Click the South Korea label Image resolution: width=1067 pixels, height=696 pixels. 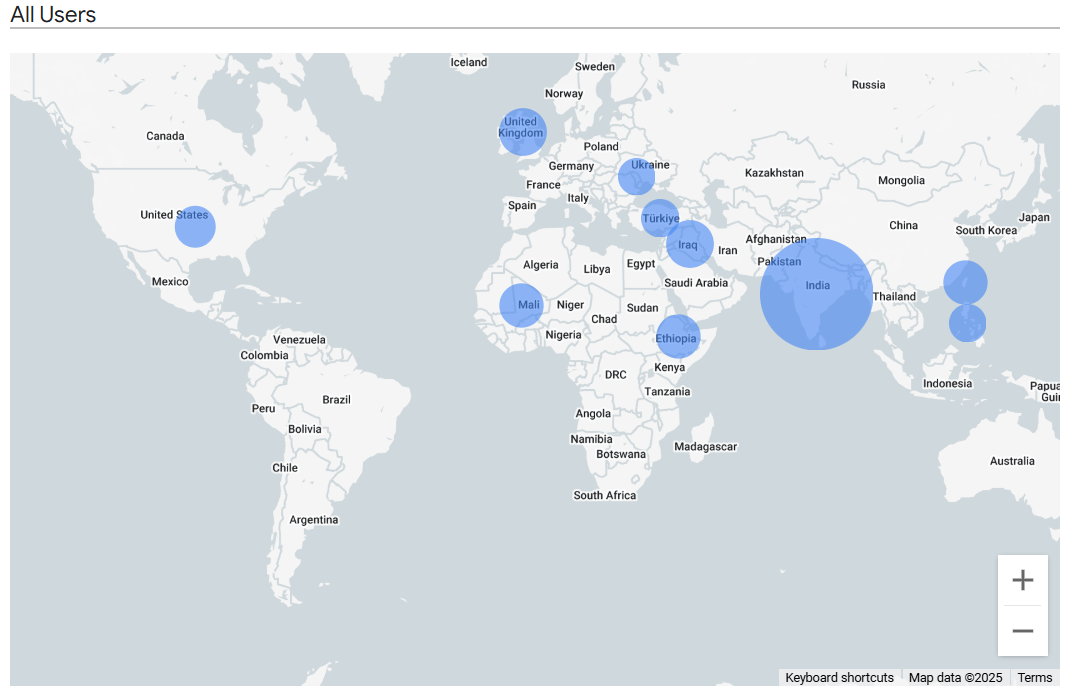(985, 231)
